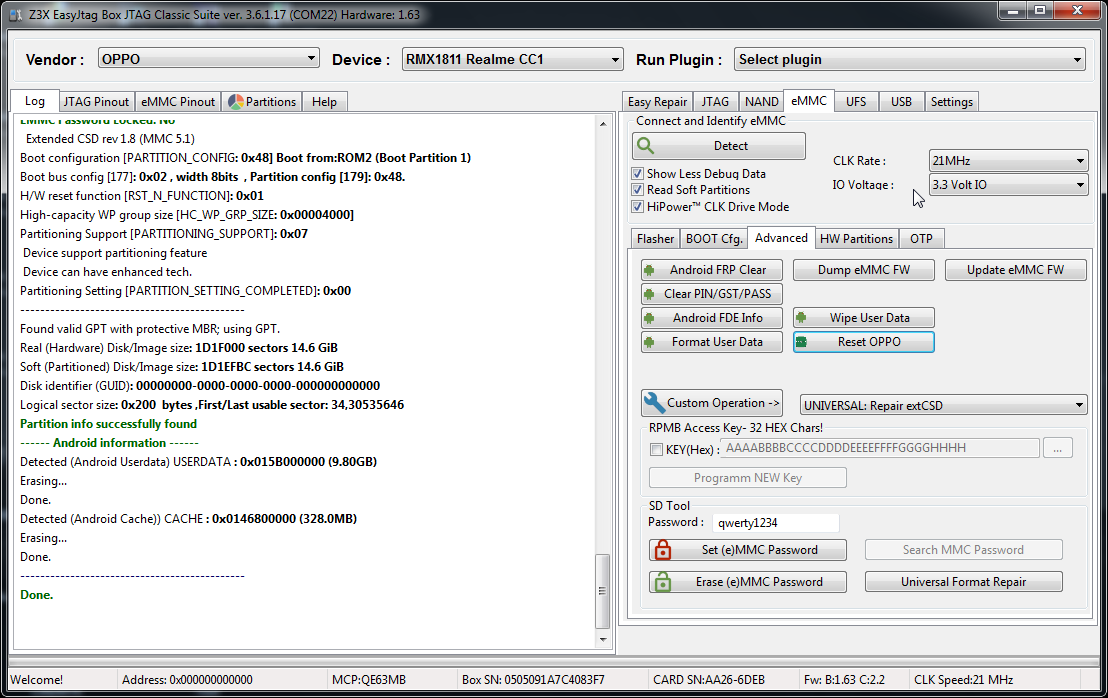Click Erase (e)MMC Password green lock
Viewport: 1108px width, 698px height.
pyautogui.click(x=747, y=582)
